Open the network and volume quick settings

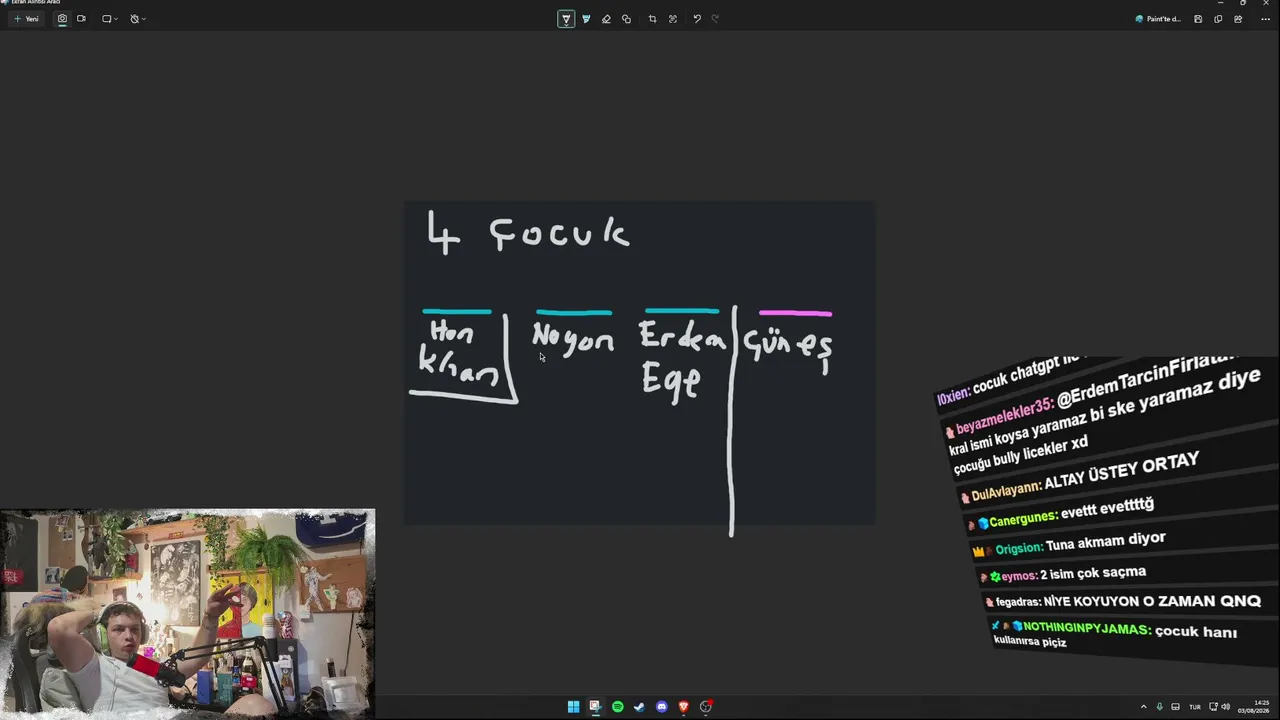[x=1219, y=707]
